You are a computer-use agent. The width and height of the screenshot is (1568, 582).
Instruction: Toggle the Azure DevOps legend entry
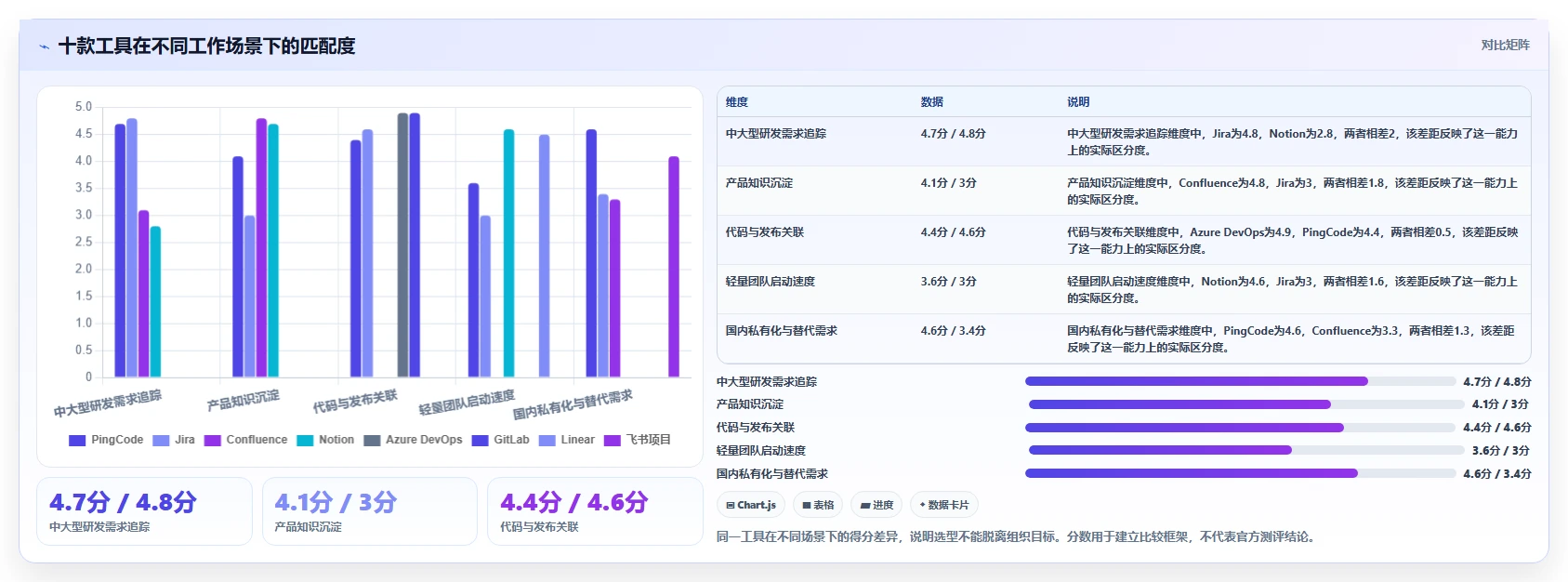[413, 440]
